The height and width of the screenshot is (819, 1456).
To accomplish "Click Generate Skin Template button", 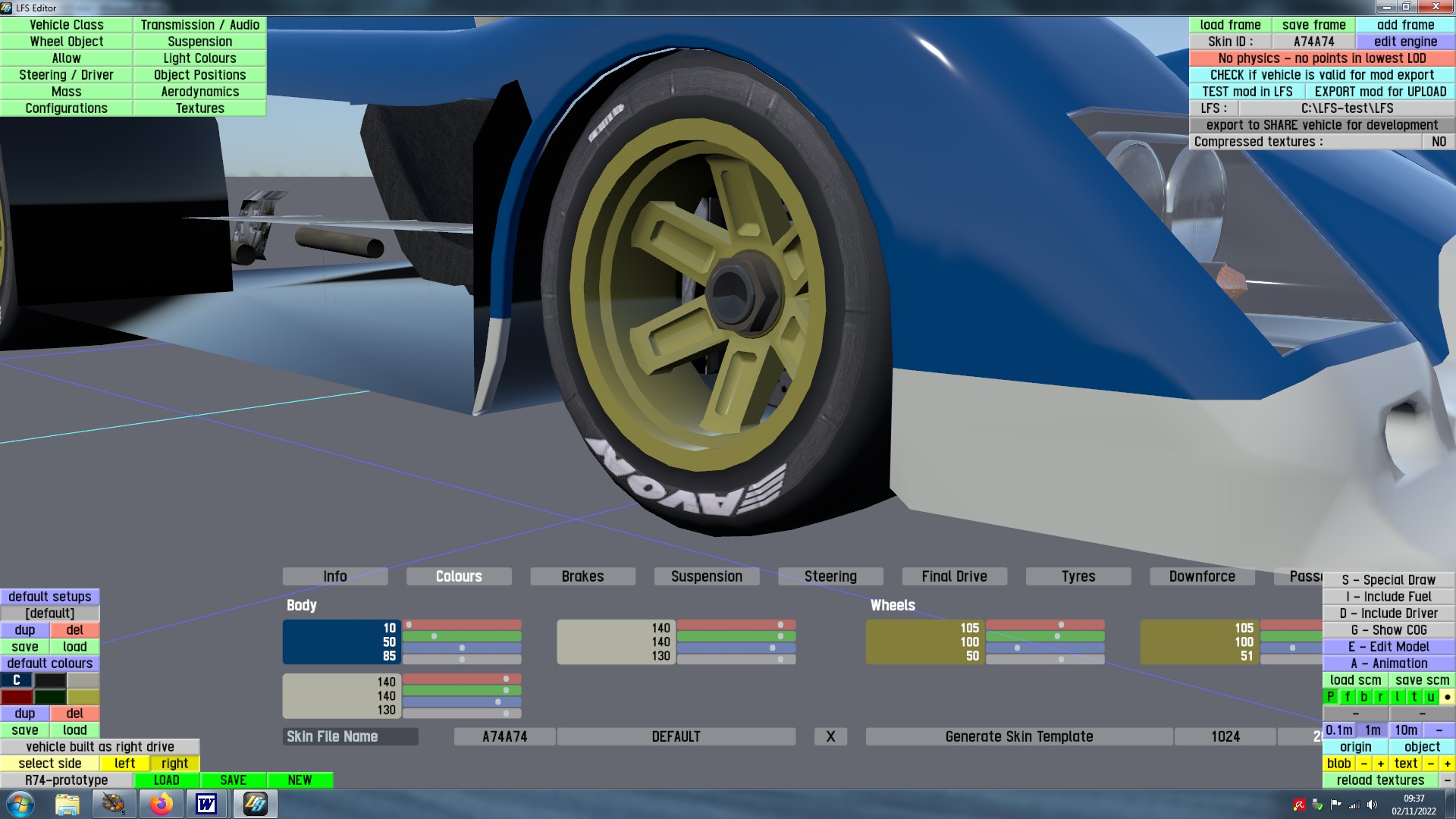I will 1018,736.
